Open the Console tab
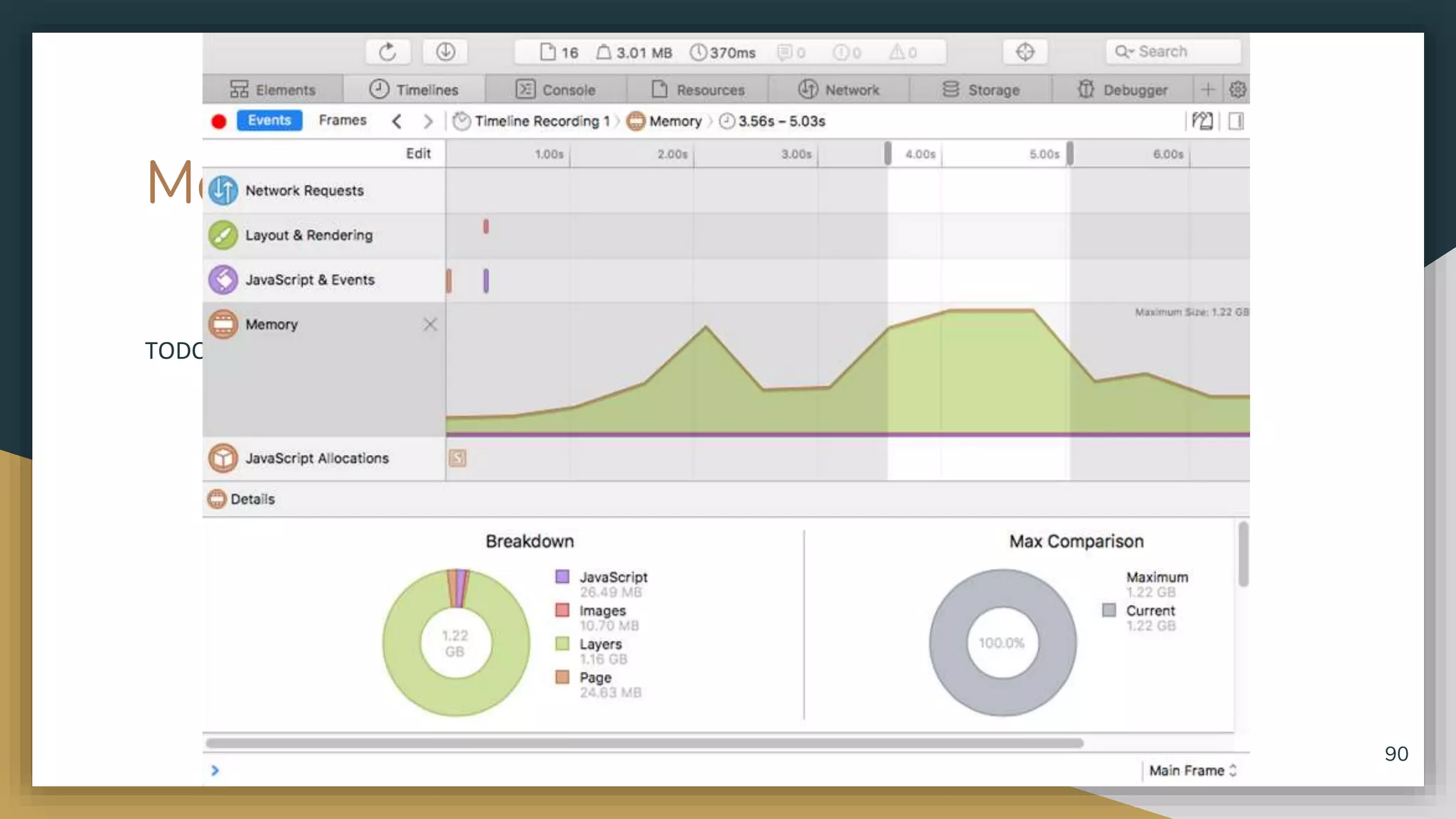 click(x=556, y=90)
